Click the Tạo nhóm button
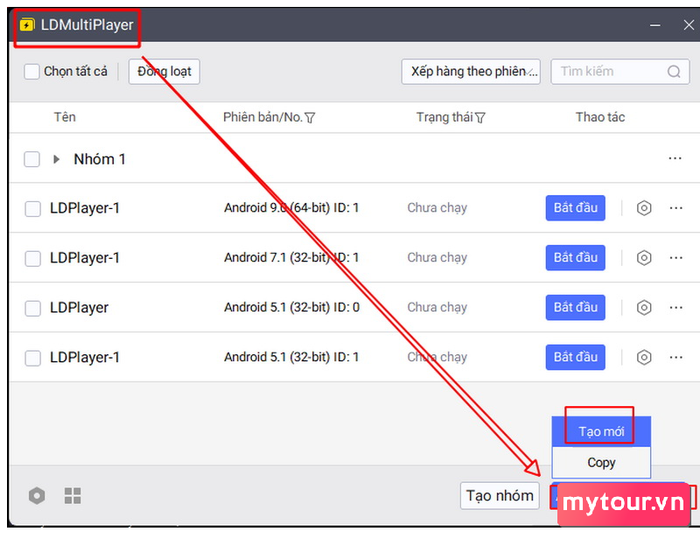Screen dimensions: 700x538 click(500, 496)
